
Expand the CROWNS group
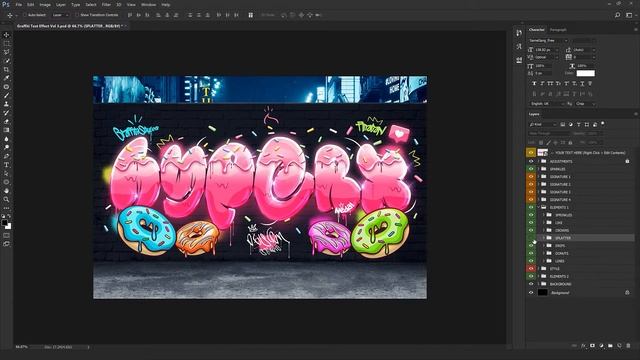544,230
